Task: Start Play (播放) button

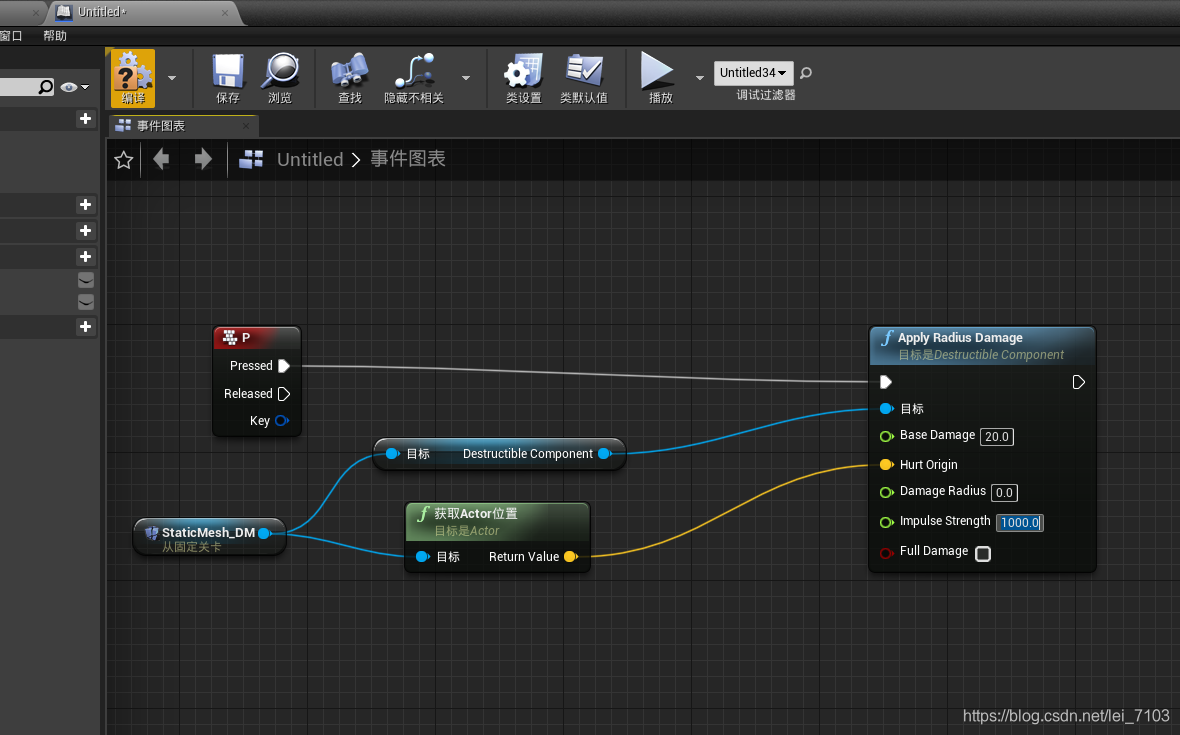Action: [x=658, y=78]
